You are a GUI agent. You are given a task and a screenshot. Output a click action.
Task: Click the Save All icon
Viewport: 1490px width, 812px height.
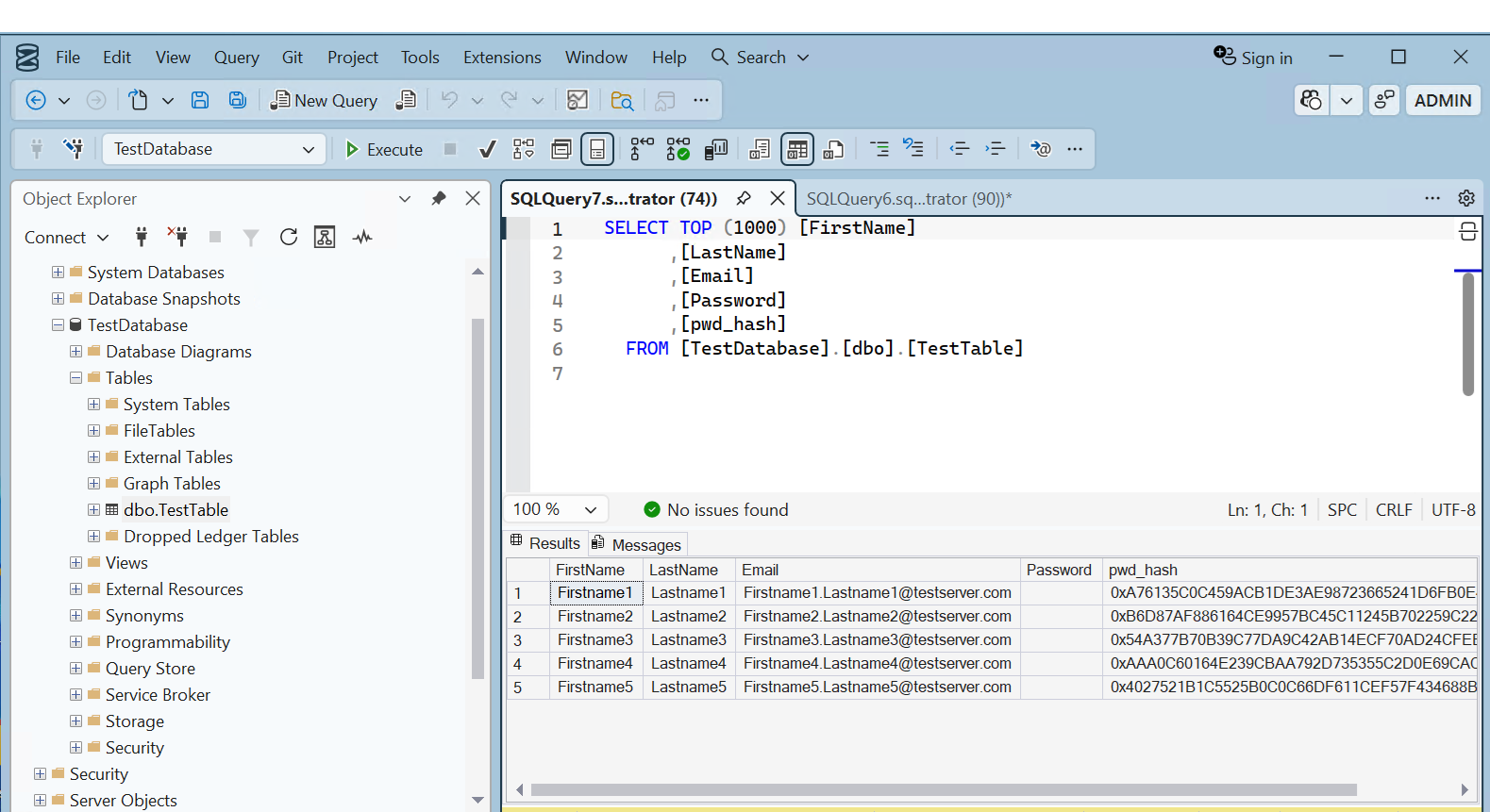click(x=238, y=100)
